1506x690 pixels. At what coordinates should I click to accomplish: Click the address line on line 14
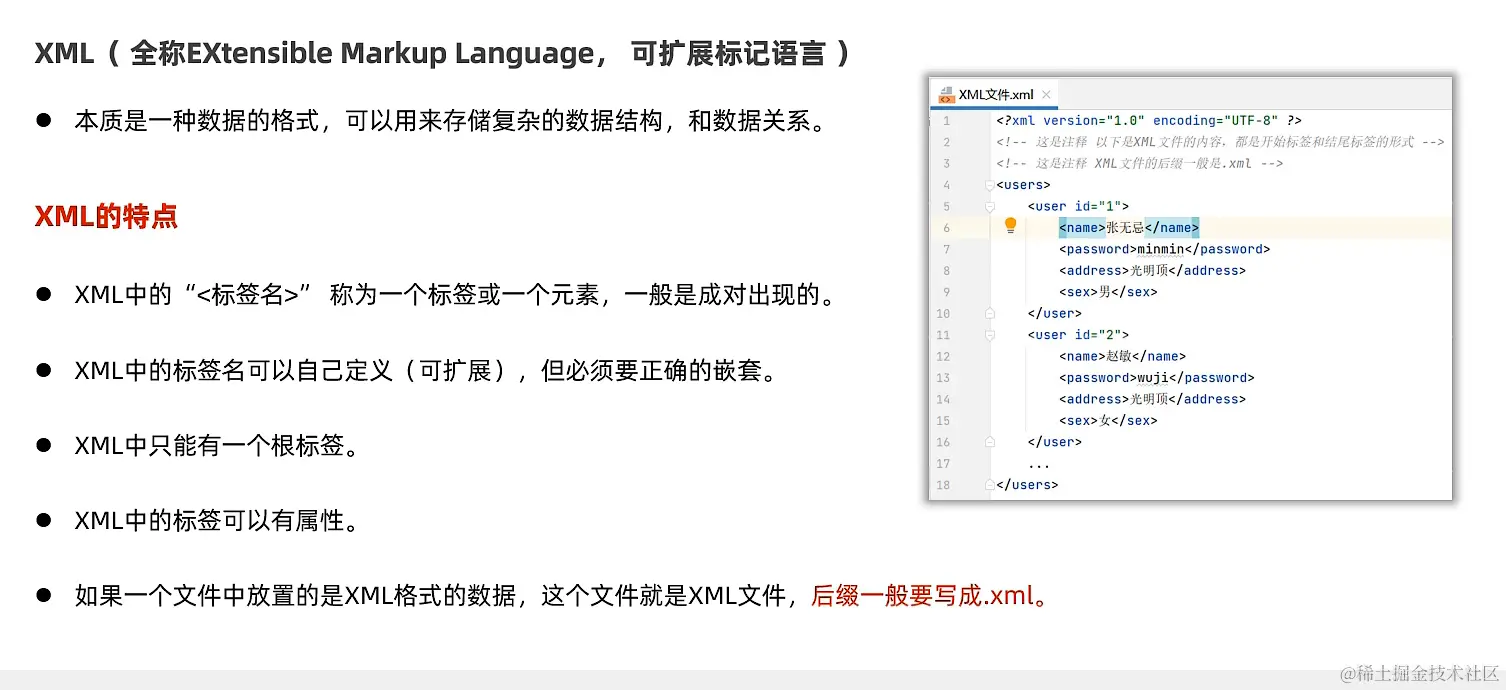click(1152, 399)
